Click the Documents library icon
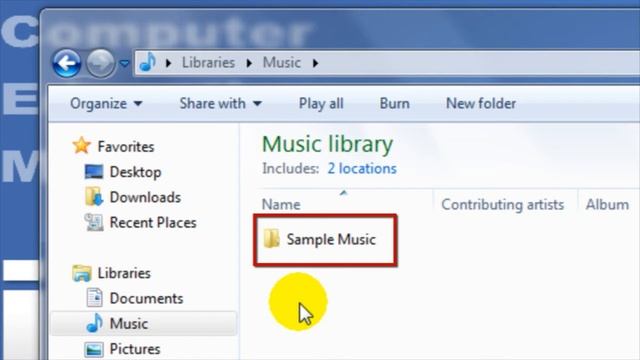The image size is (640, 360). [x=94, y=298]
